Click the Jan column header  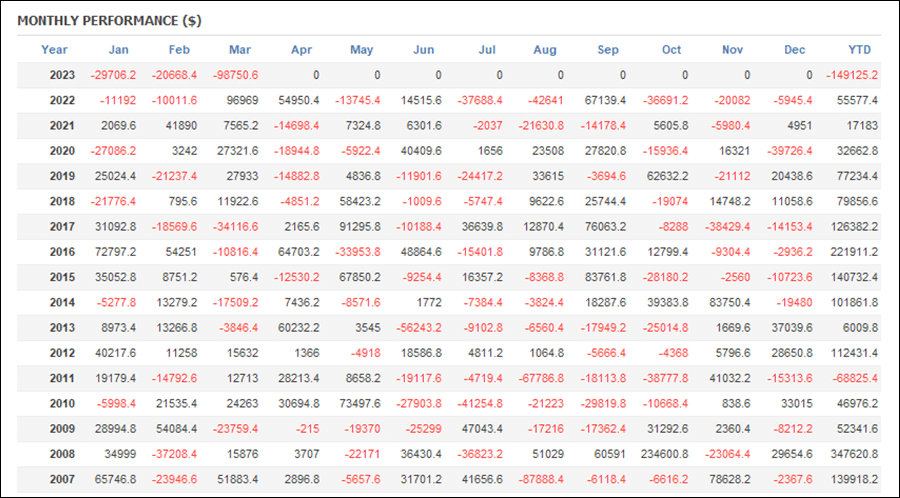pos(119,50)
